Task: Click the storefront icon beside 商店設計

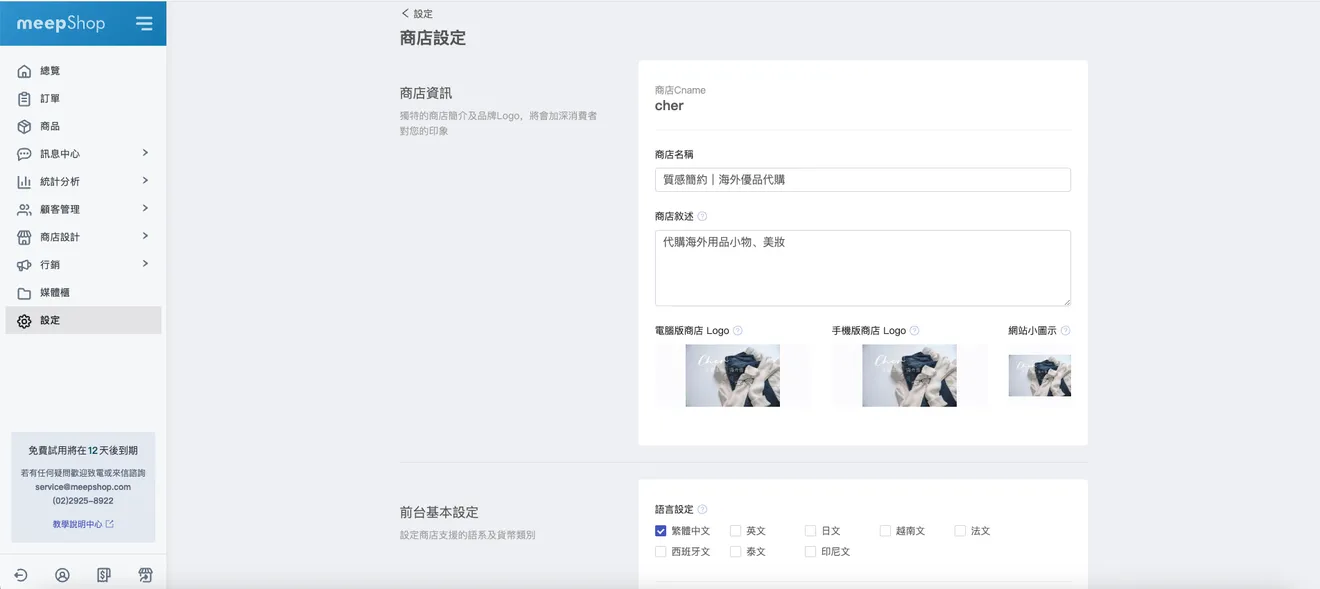Action: [x=24, y=237]
